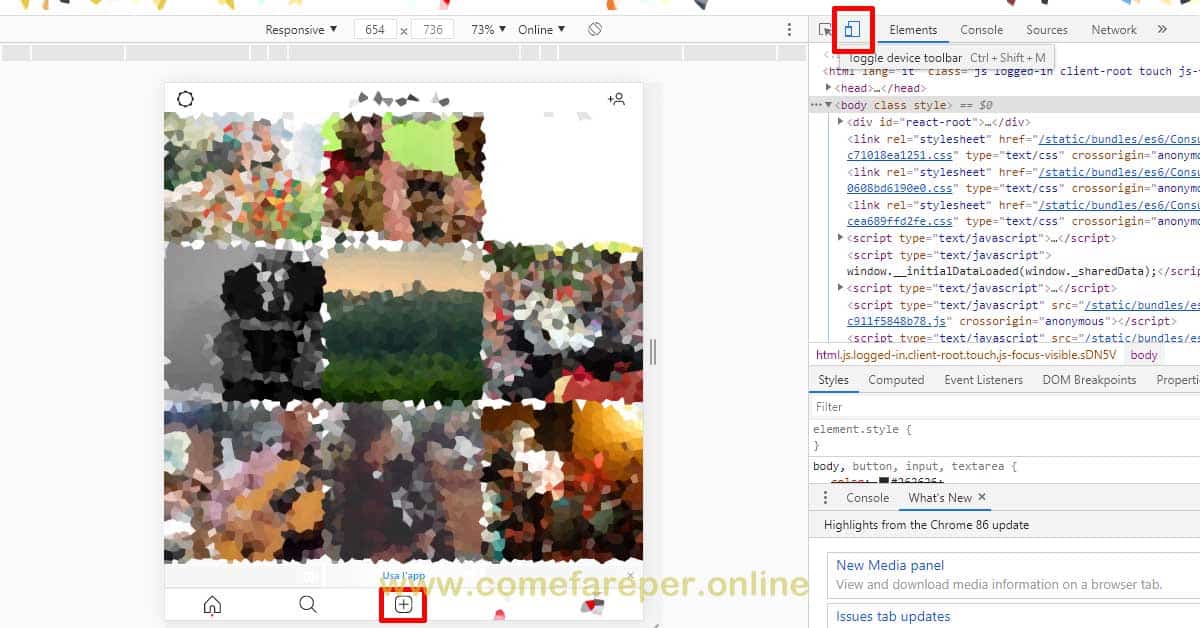Viewport: 1200px width, 628px height.
Task: Tap the new post plus icon
Action: (x=402, y=604)
